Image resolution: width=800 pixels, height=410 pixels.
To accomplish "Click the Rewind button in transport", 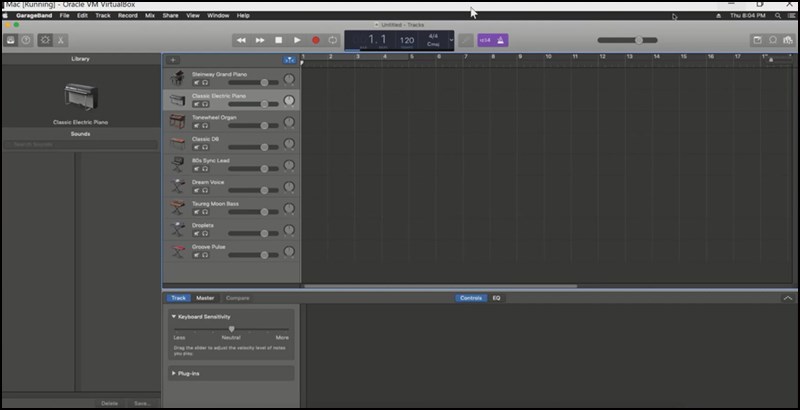I will pos(241,40).
